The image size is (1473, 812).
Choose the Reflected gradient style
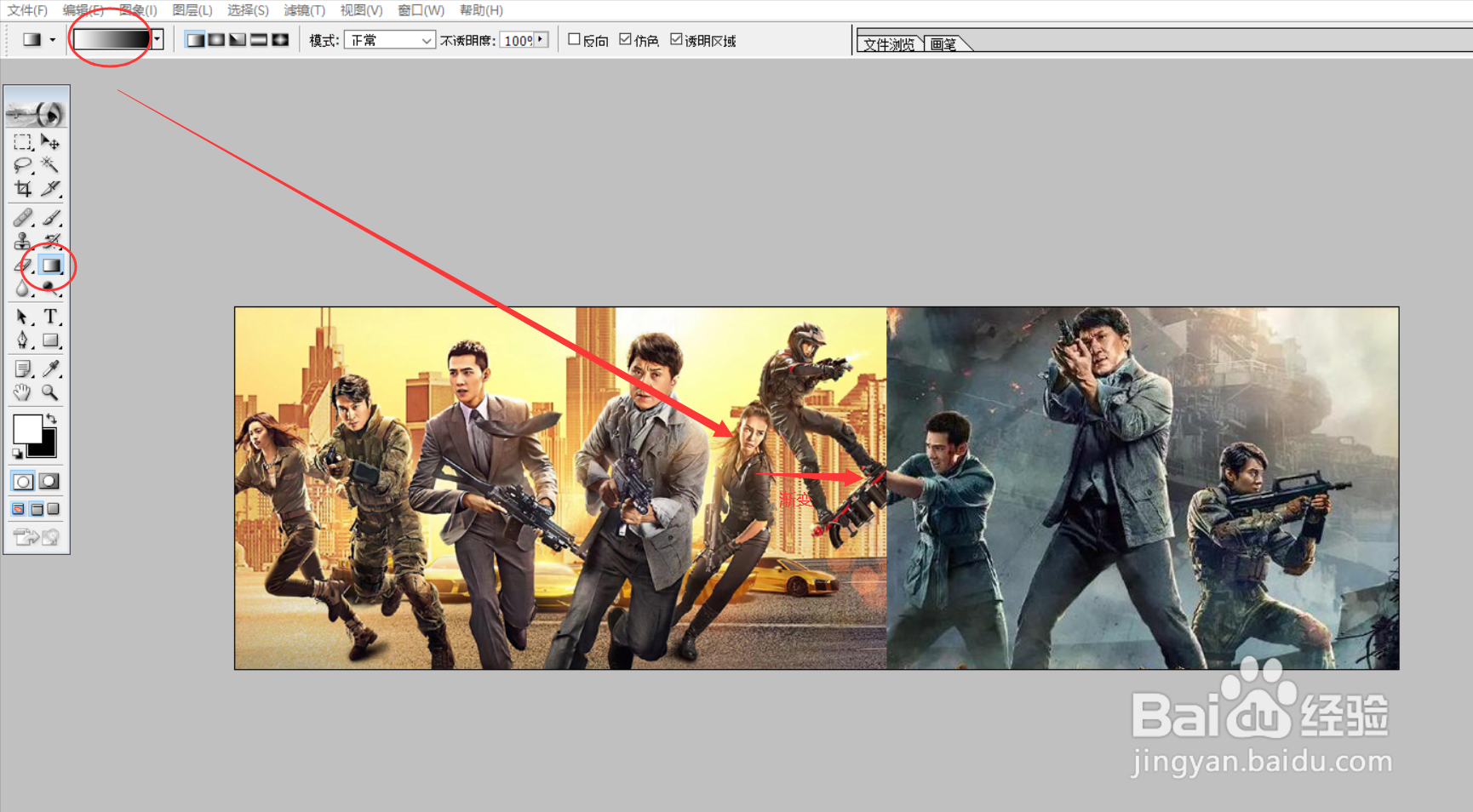coord(259,40)
